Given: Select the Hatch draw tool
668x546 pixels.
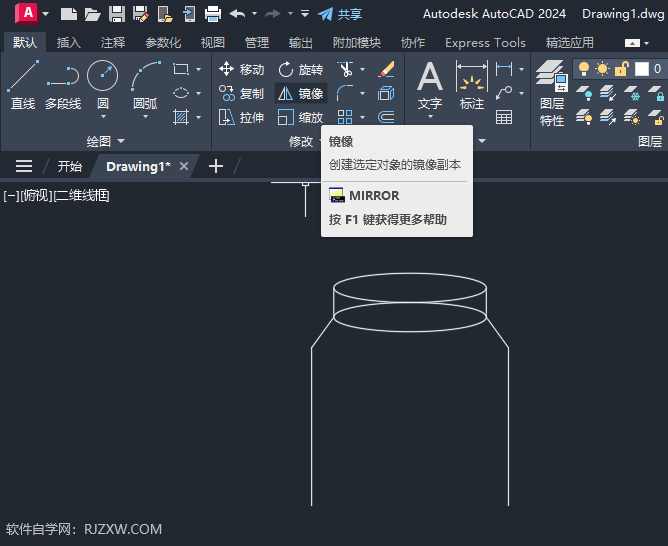Looking at the screenshot, I should click(x=181, y=117).
